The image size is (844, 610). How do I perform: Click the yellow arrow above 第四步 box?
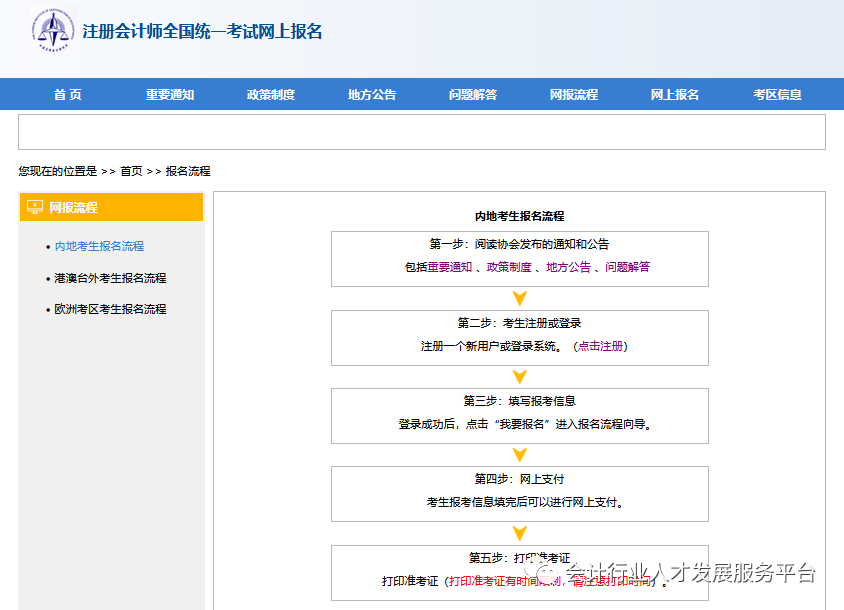tap(519, 453)
